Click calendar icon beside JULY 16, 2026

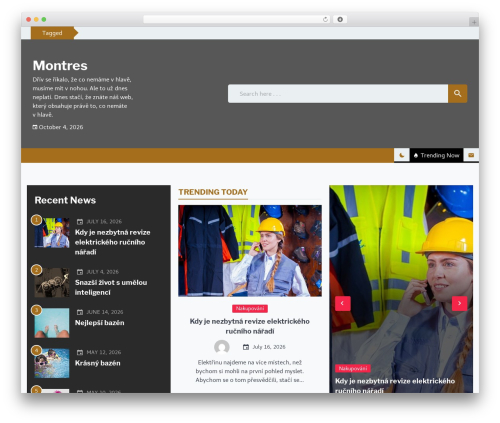tap(80, 222)
